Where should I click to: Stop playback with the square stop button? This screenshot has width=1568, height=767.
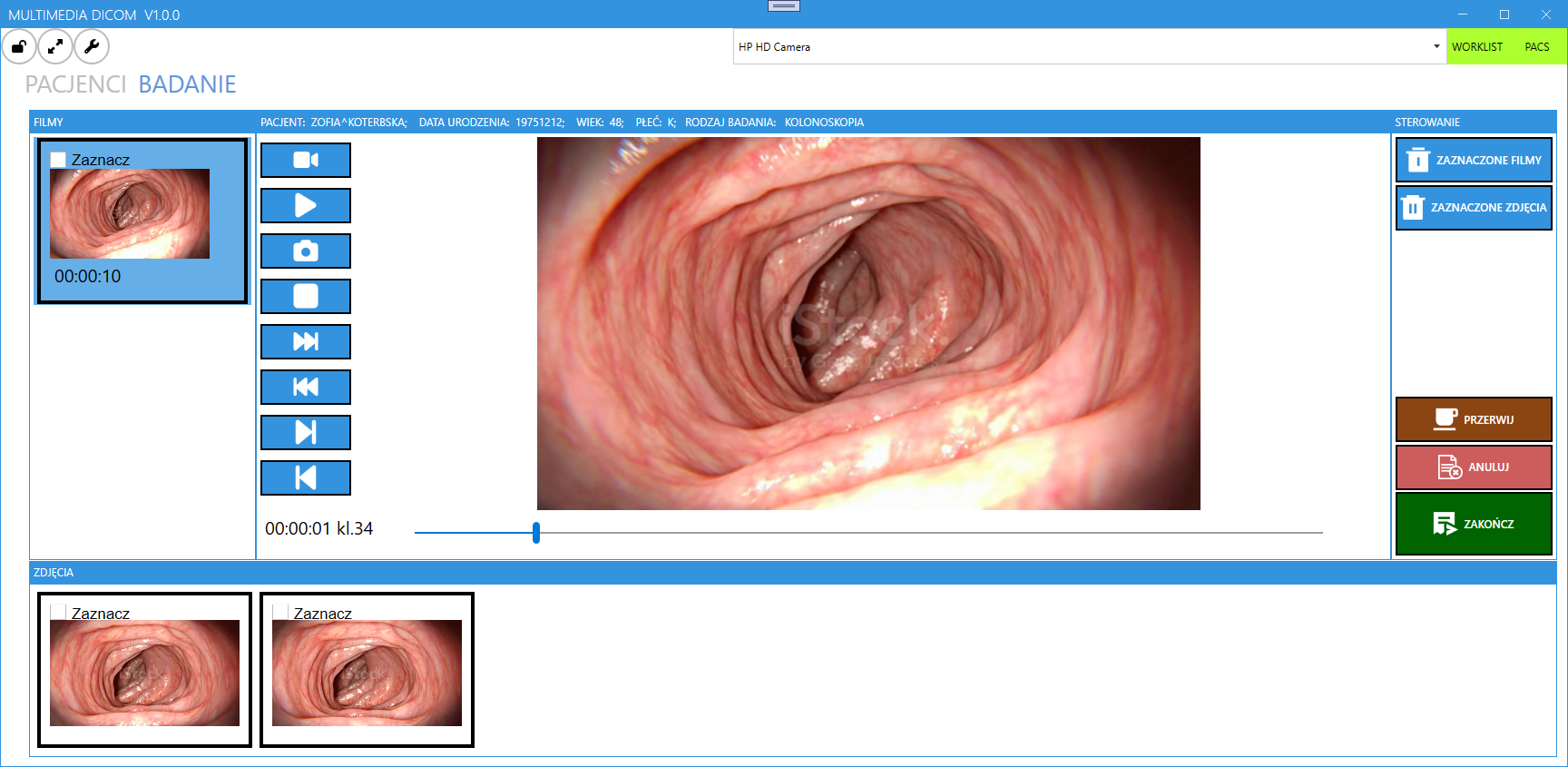[x=306, y=297]
